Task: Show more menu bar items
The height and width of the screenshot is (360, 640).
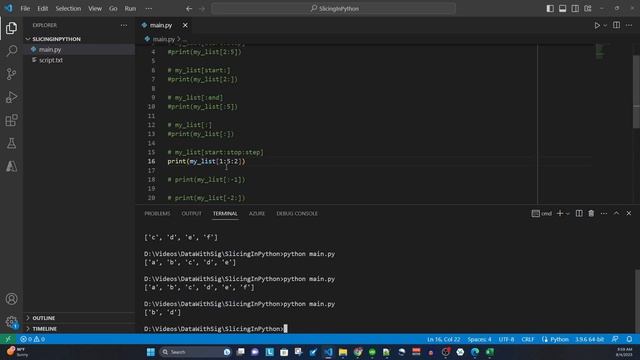Action: (x=149, y=9)
